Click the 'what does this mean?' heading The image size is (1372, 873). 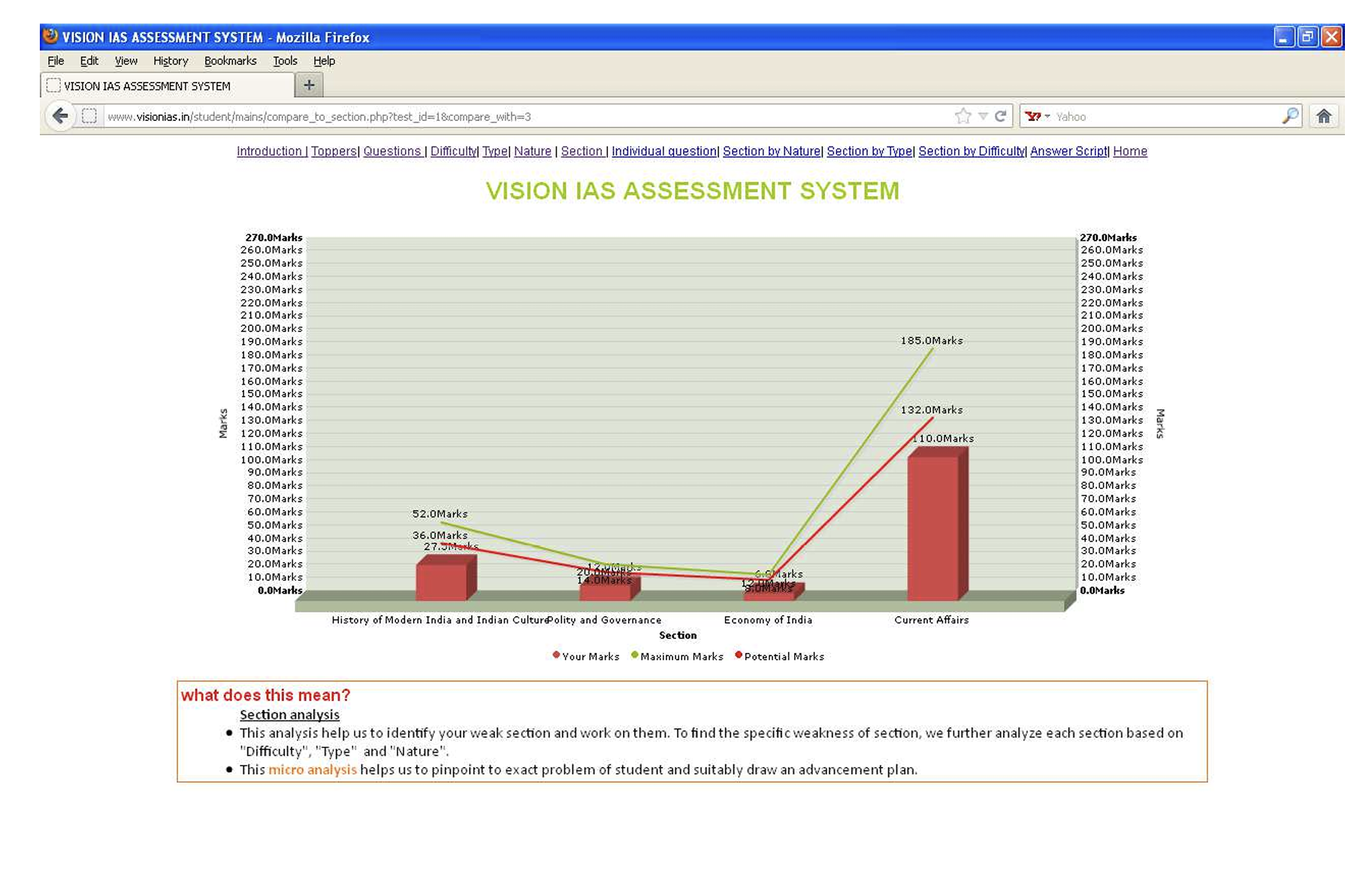coord(265,695)
